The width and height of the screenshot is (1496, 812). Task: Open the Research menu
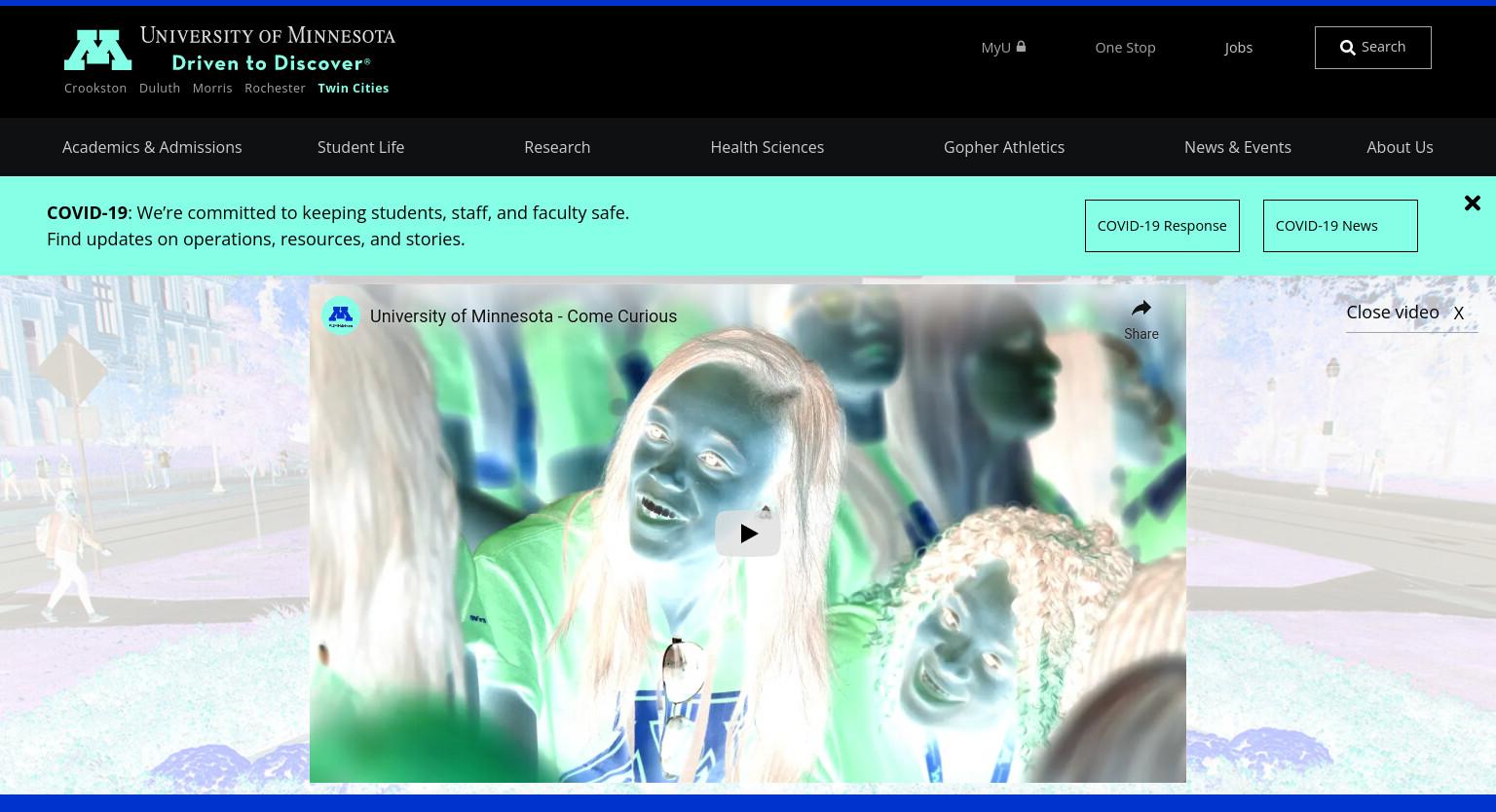(557, 147)
